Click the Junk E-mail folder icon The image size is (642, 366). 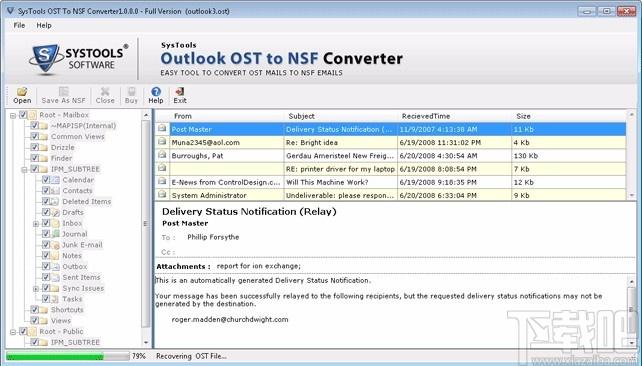click(55, 245)
